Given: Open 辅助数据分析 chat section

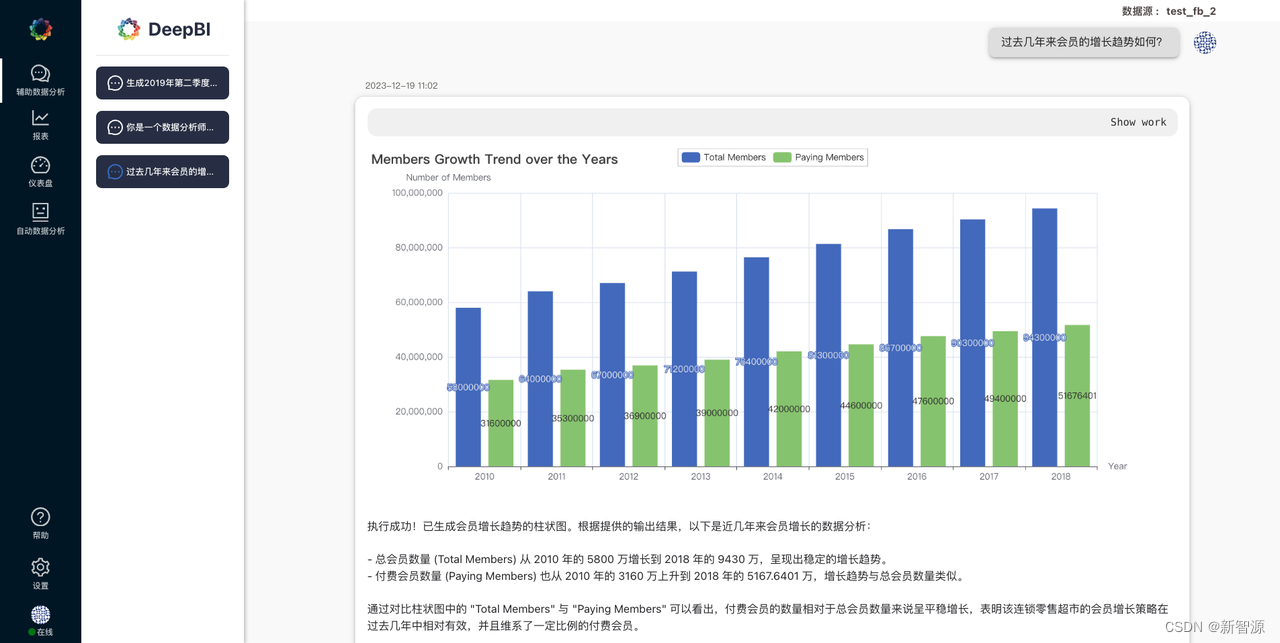Looking at the screenshot, I should [x=40, y=81].
